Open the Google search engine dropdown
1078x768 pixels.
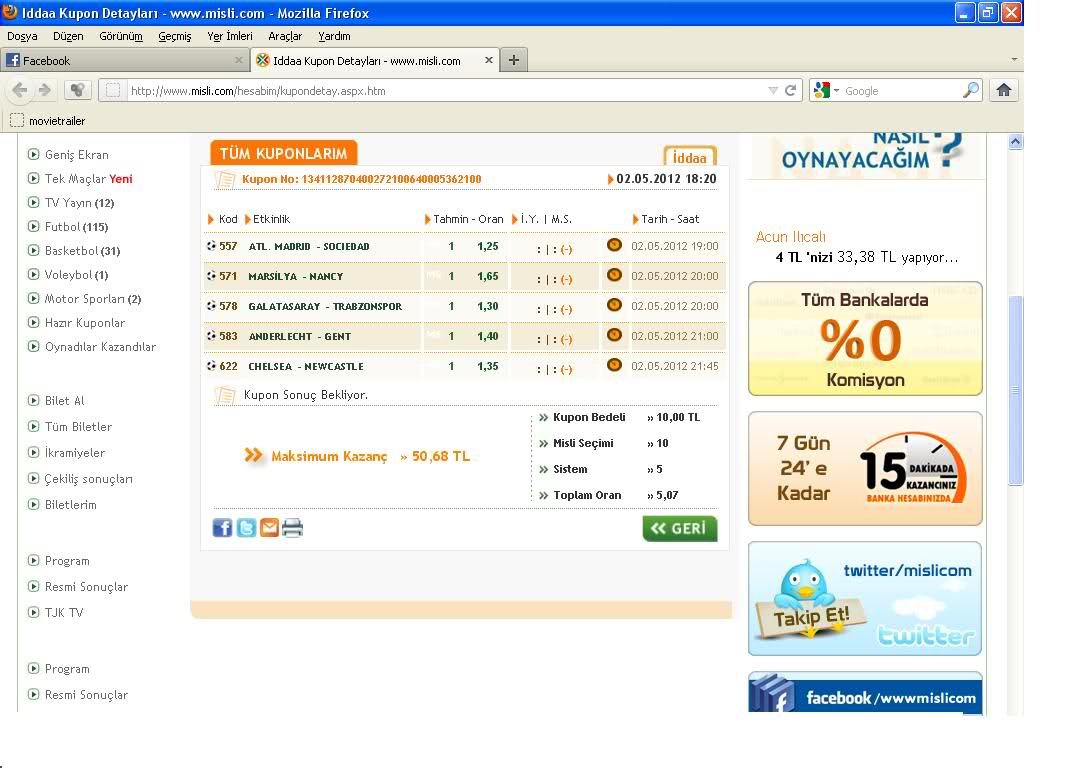point(826,90)
